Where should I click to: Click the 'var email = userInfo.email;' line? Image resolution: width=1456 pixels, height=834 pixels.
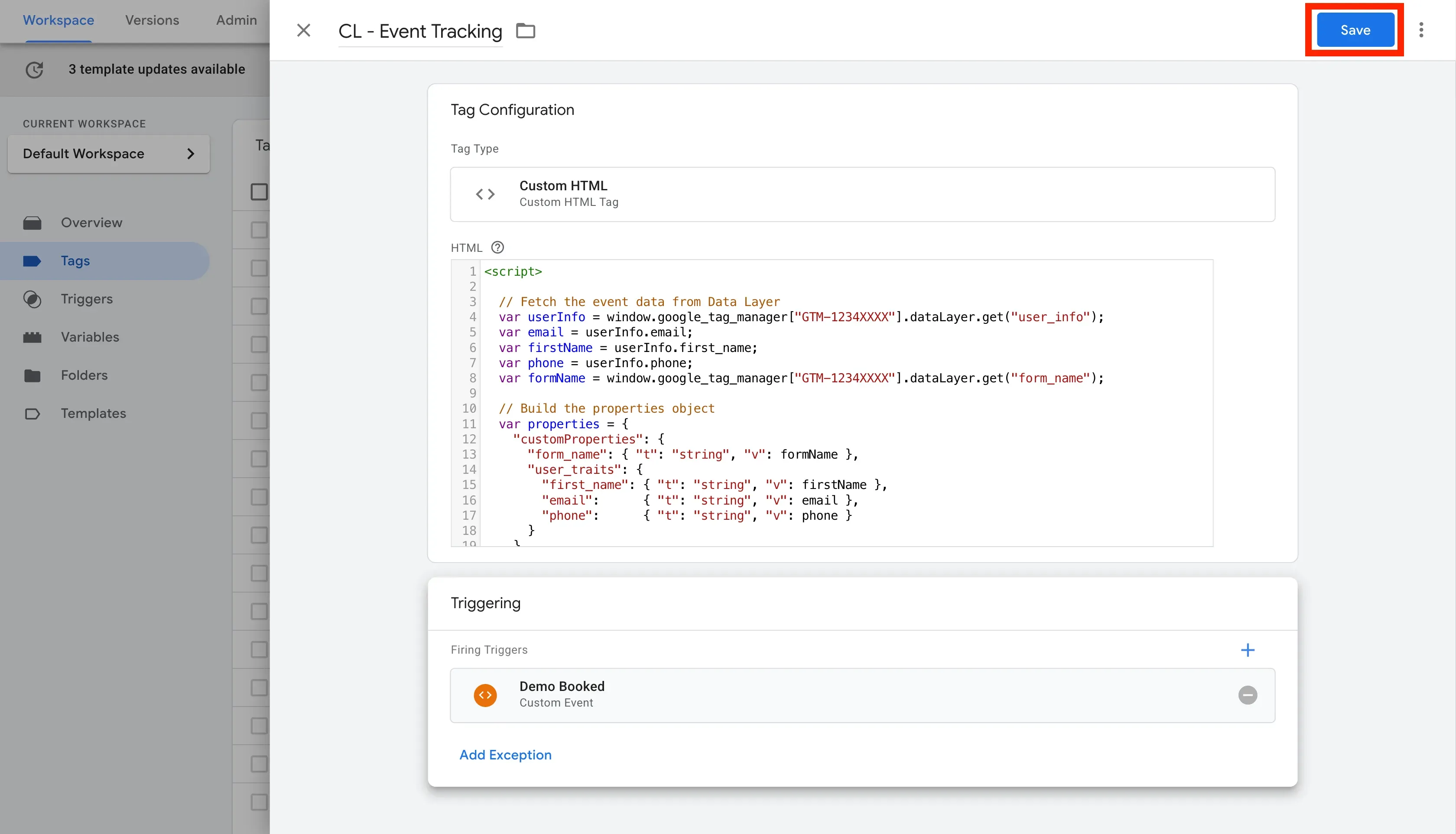coord(595,332)
